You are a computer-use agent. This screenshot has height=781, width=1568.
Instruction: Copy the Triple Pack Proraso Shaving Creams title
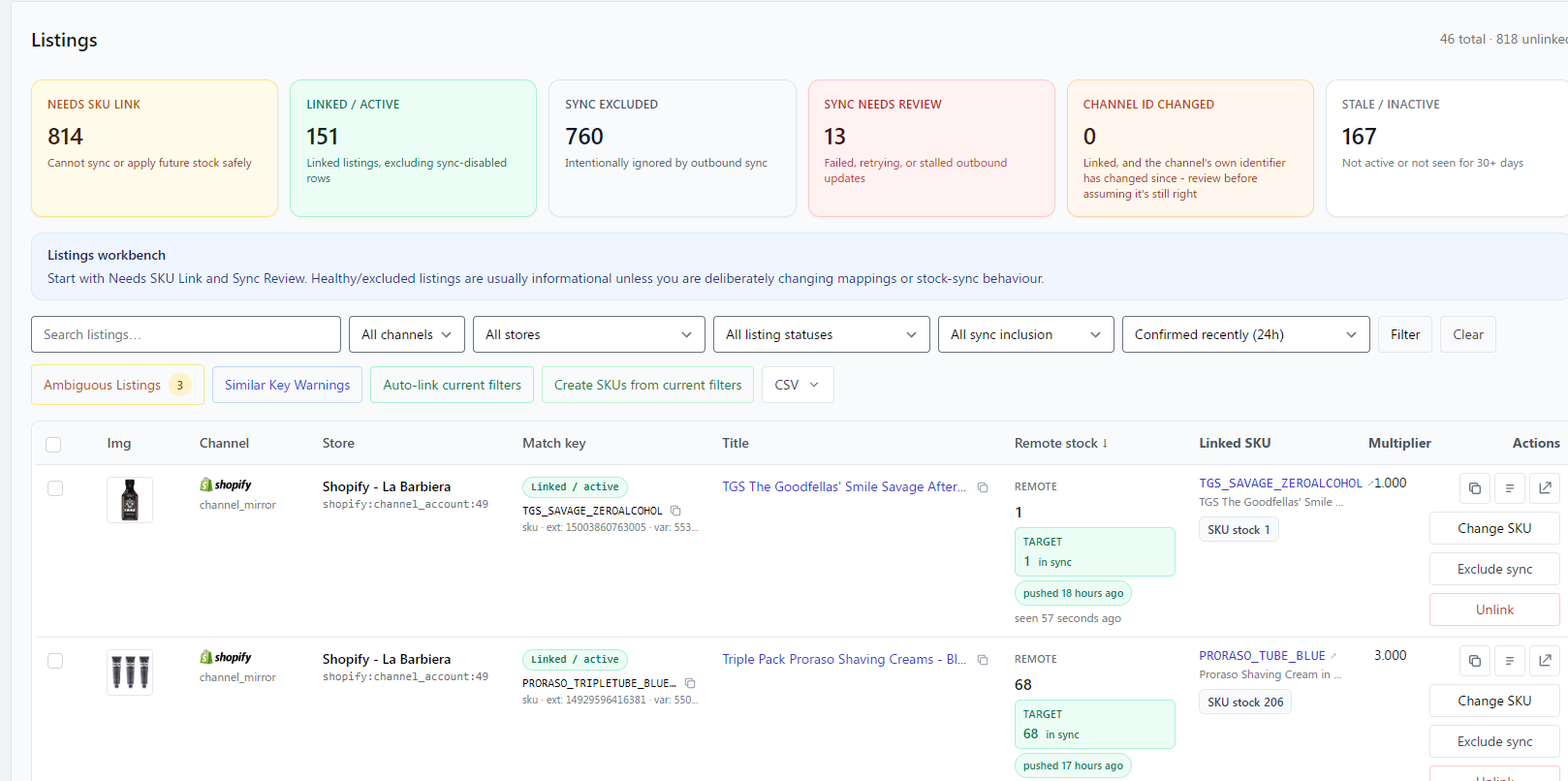click(x=983, y=660)
